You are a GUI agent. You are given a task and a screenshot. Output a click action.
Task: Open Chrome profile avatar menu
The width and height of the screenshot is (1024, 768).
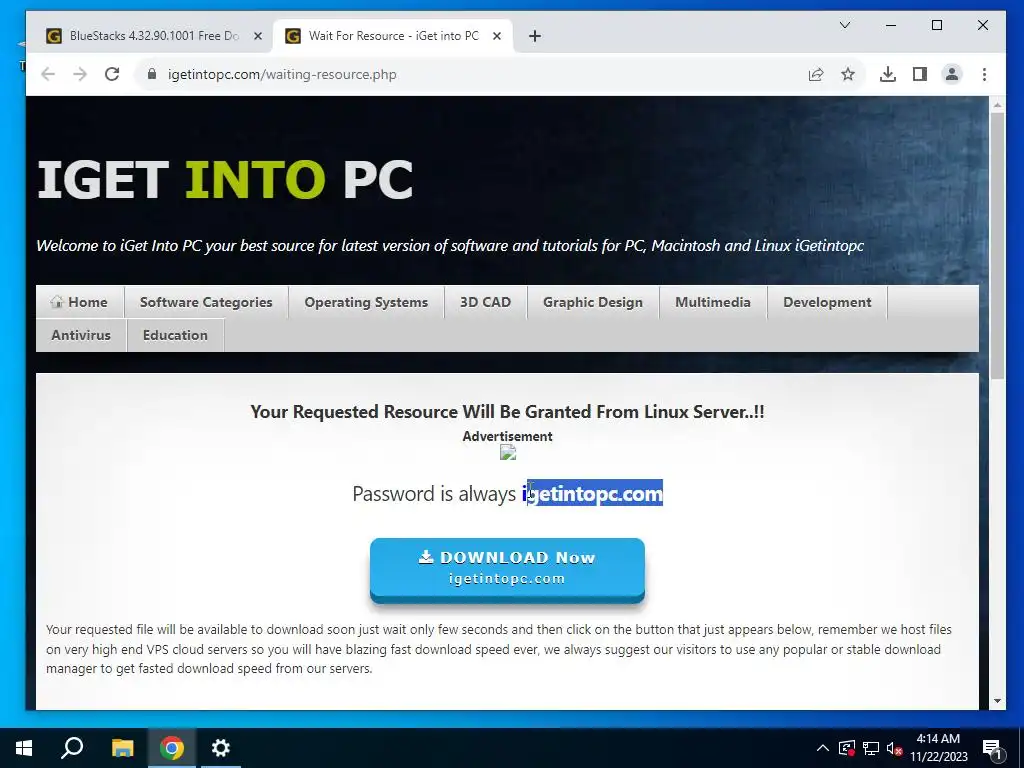coord(952,74)
